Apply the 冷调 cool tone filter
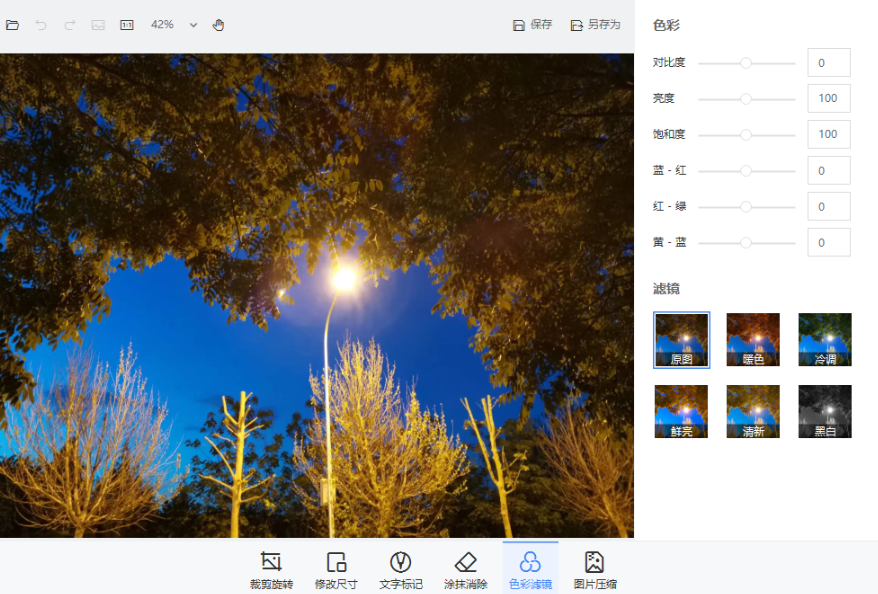 [x=825, y=340]
